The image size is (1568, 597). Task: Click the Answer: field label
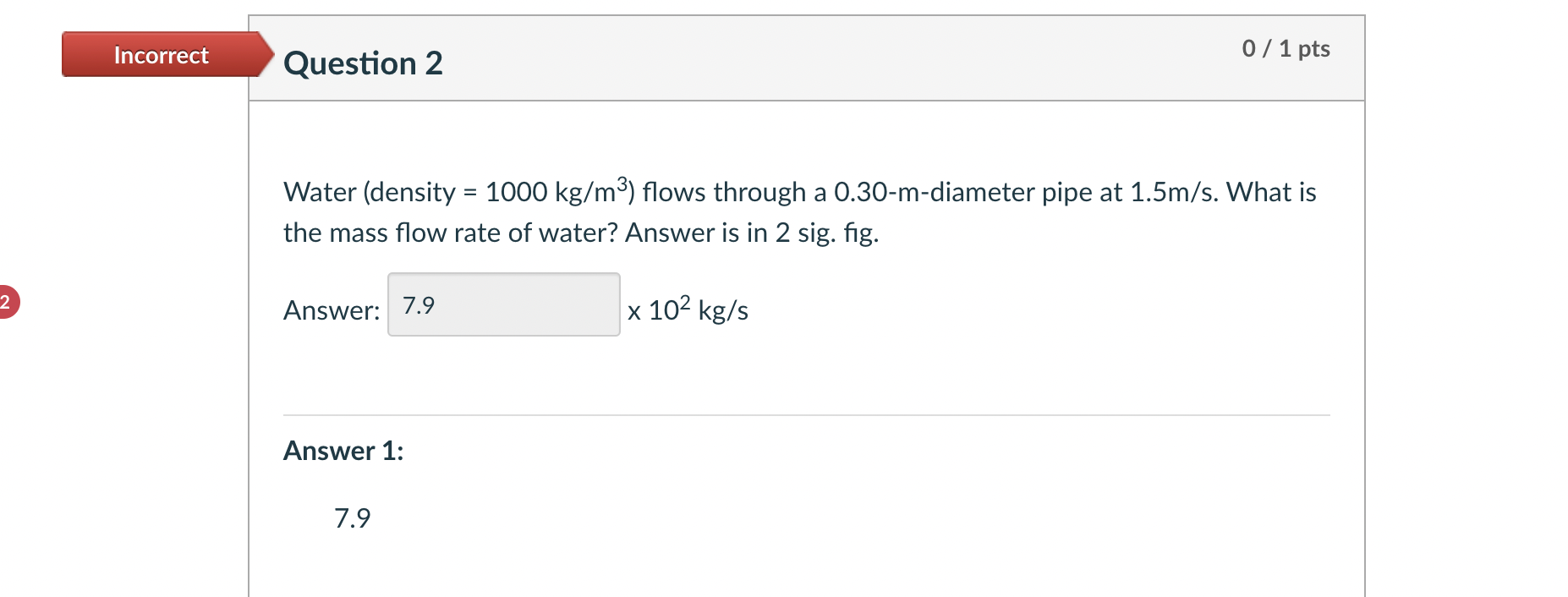pos(330,309)
